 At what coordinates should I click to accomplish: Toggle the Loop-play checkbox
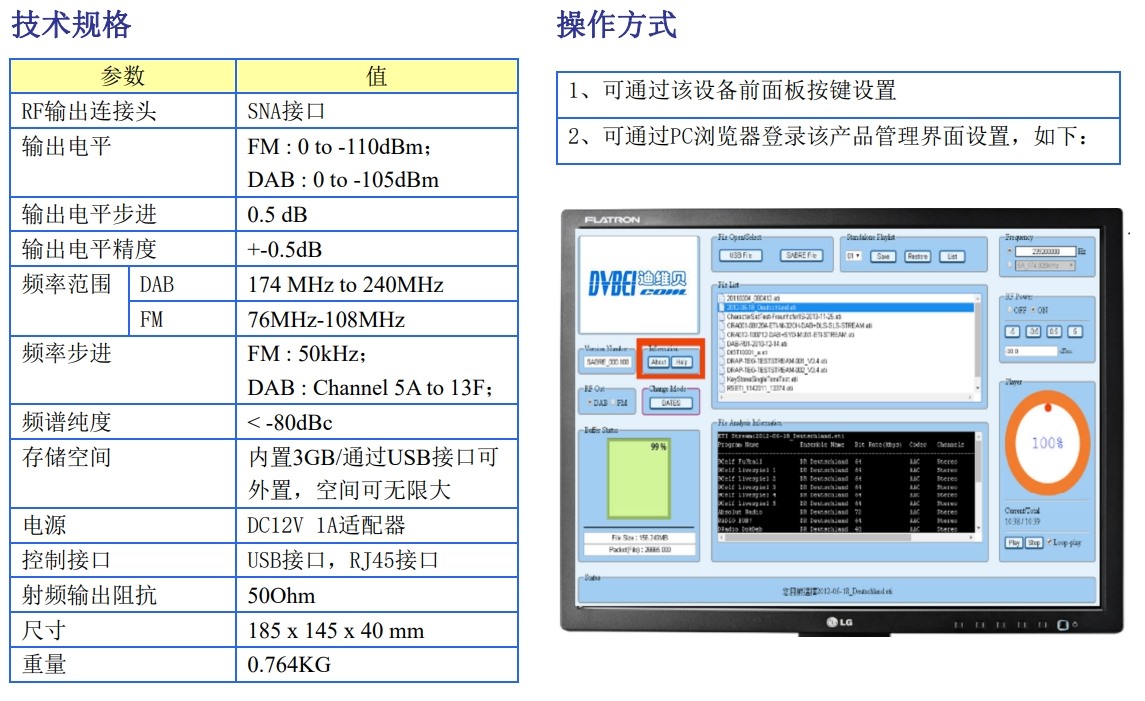1049,543
